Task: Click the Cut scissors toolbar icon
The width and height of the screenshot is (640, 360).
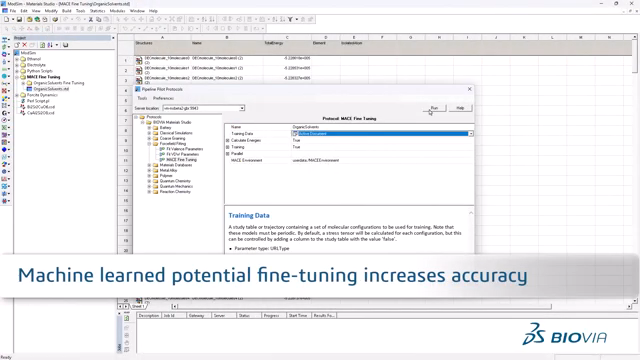Action: (91, 19)
